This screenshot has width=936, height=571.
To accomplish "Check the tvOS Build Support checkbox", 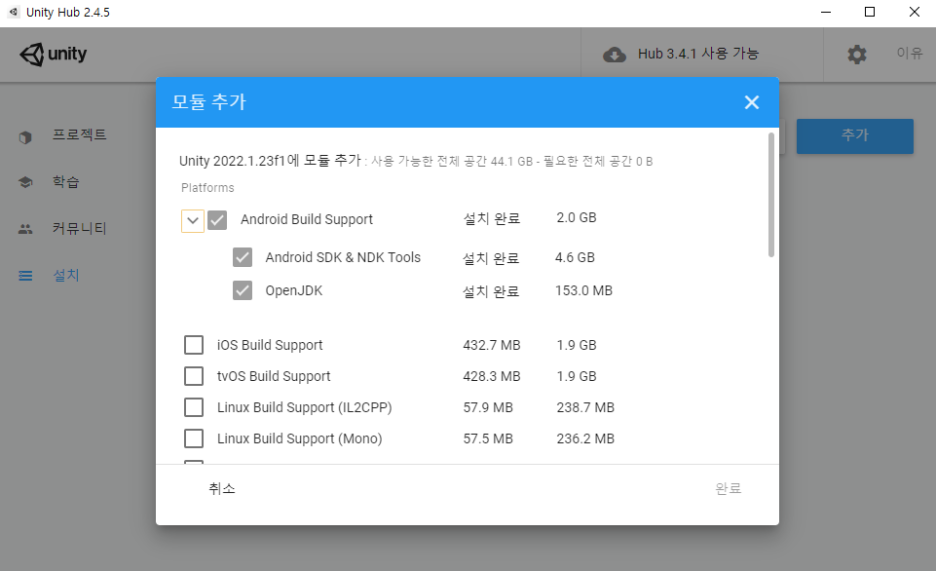I will pos(193,376).
